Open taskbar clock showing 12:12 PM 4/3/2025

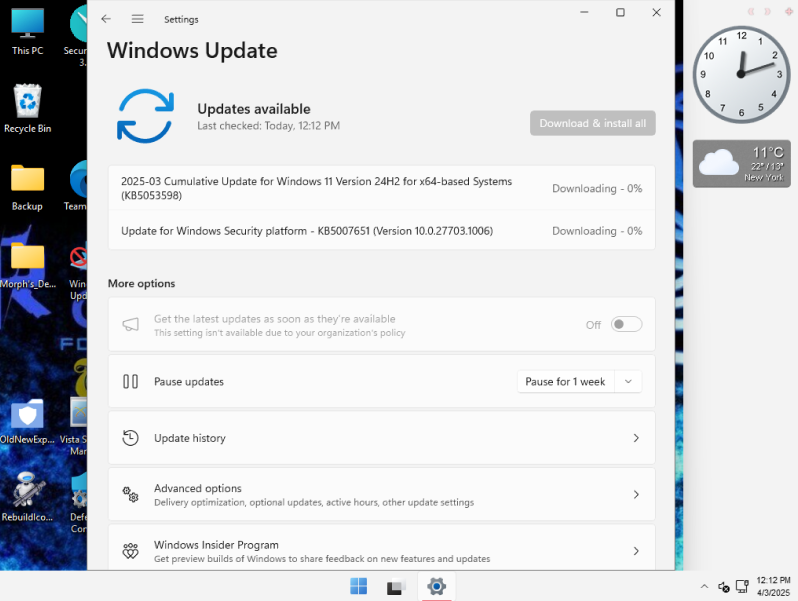tap(774, 586)
